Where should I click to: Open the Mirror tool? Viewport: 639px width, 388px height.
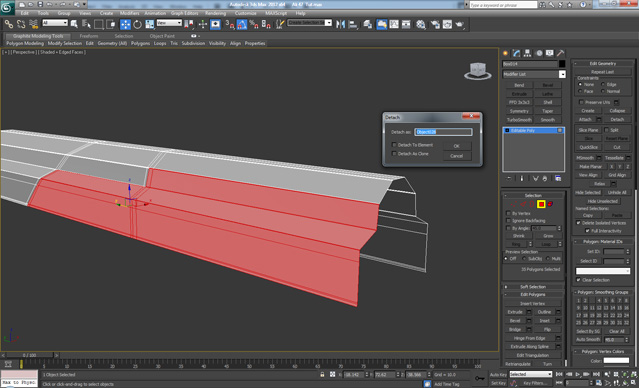tap(340, 24)
